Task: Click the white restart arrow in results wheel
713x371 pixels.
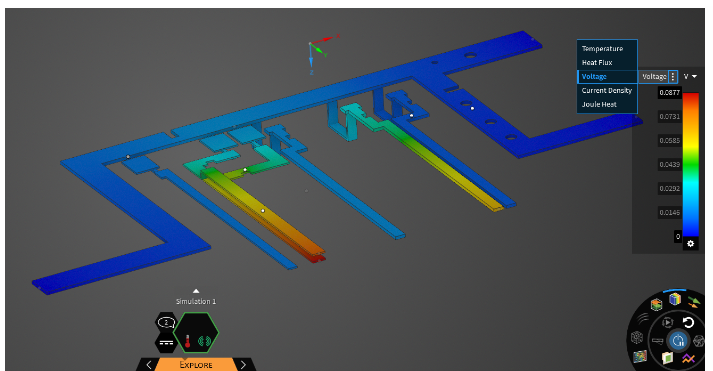Action: (688, 322)
